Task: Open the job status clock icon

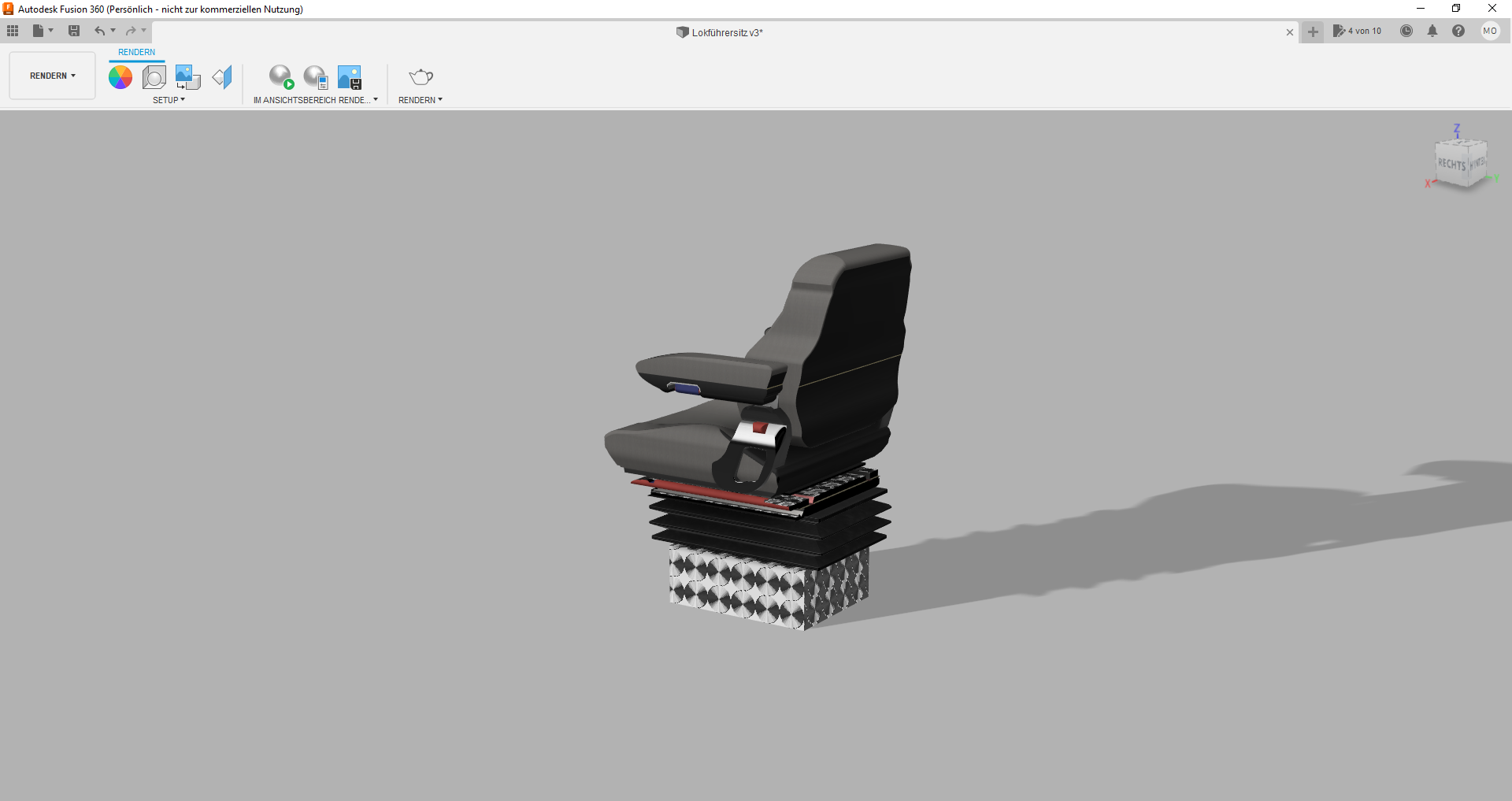Action: pos(1406,31)
